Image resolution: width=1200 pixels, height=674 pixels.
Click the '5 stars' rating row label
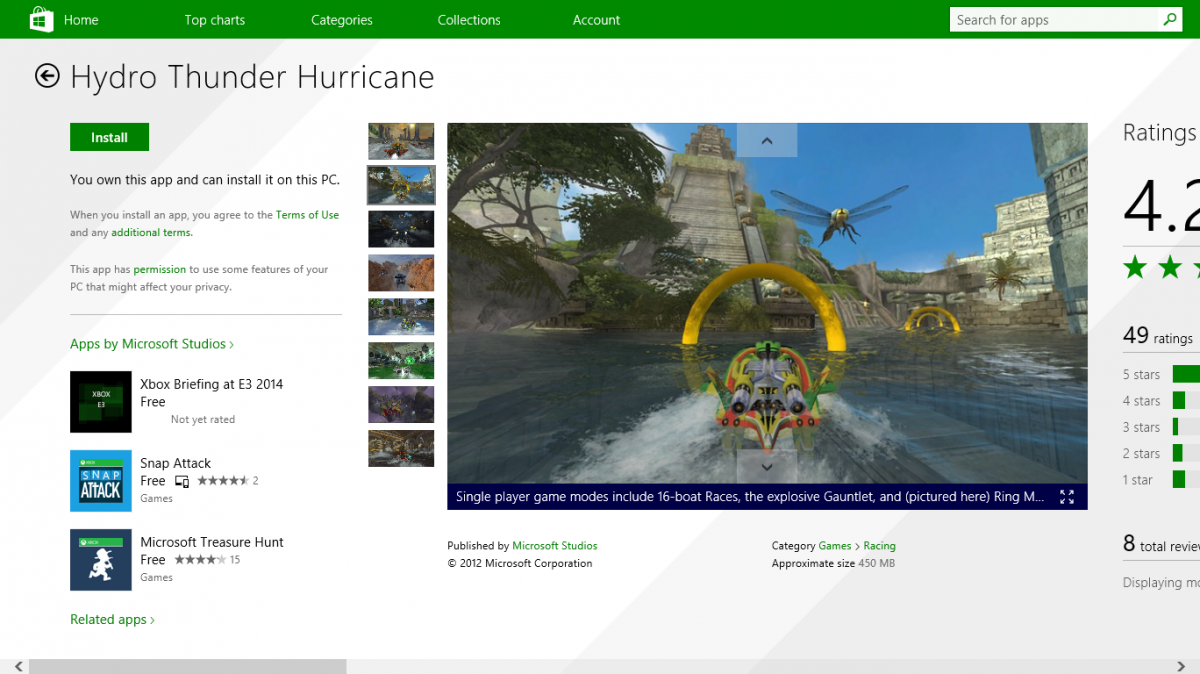(x=1141, y=375)
